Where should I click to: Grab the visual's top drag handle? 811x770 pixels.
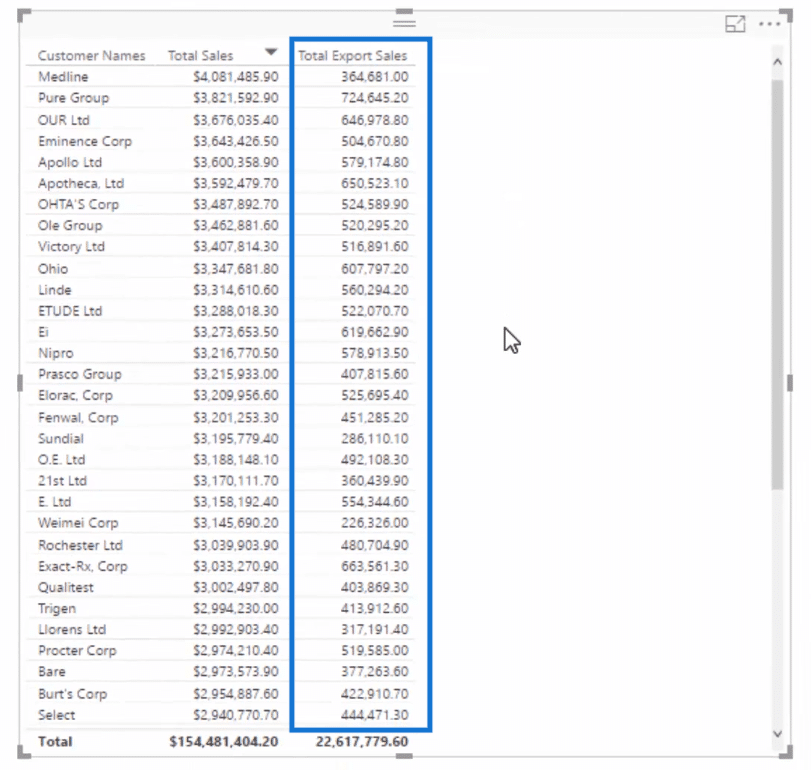coord(404,23)
